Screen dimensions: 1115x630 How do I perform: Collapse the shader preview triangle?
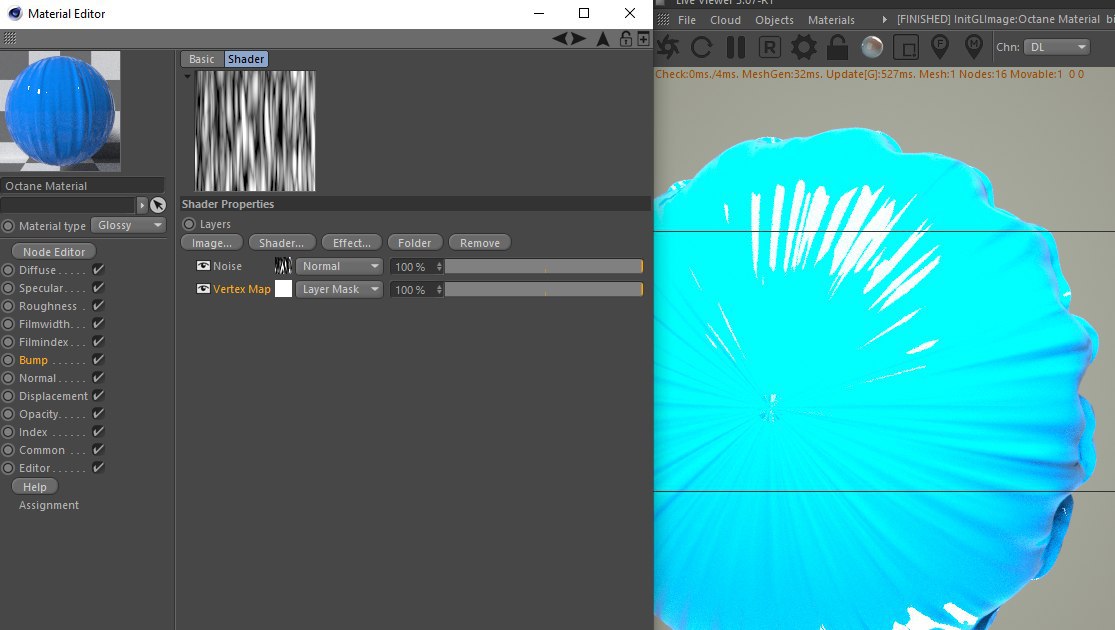[187, 76]
